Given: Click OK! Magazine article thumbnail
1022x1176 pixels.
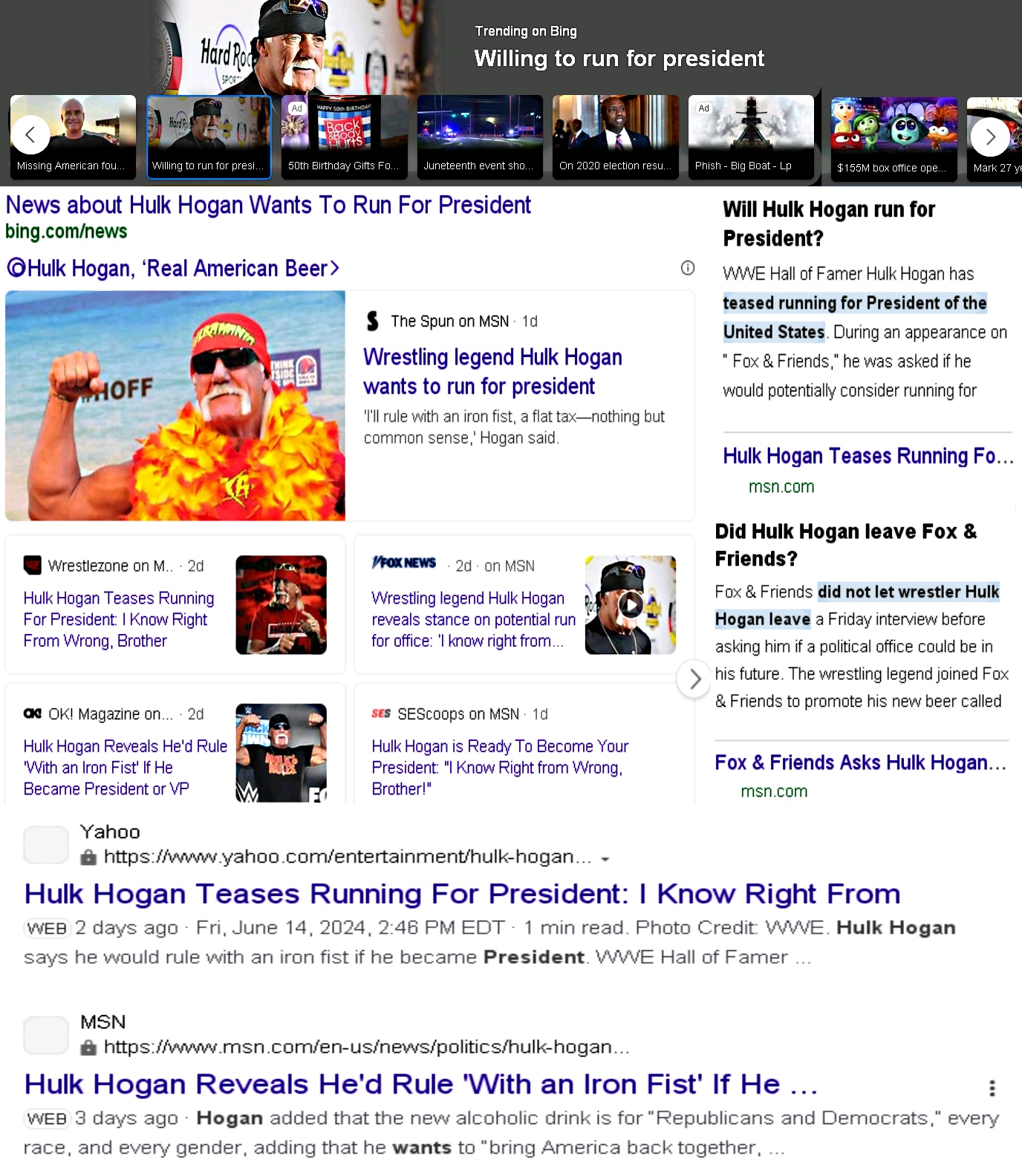Looking at the screenshot, I should click(x=281, y=753).
